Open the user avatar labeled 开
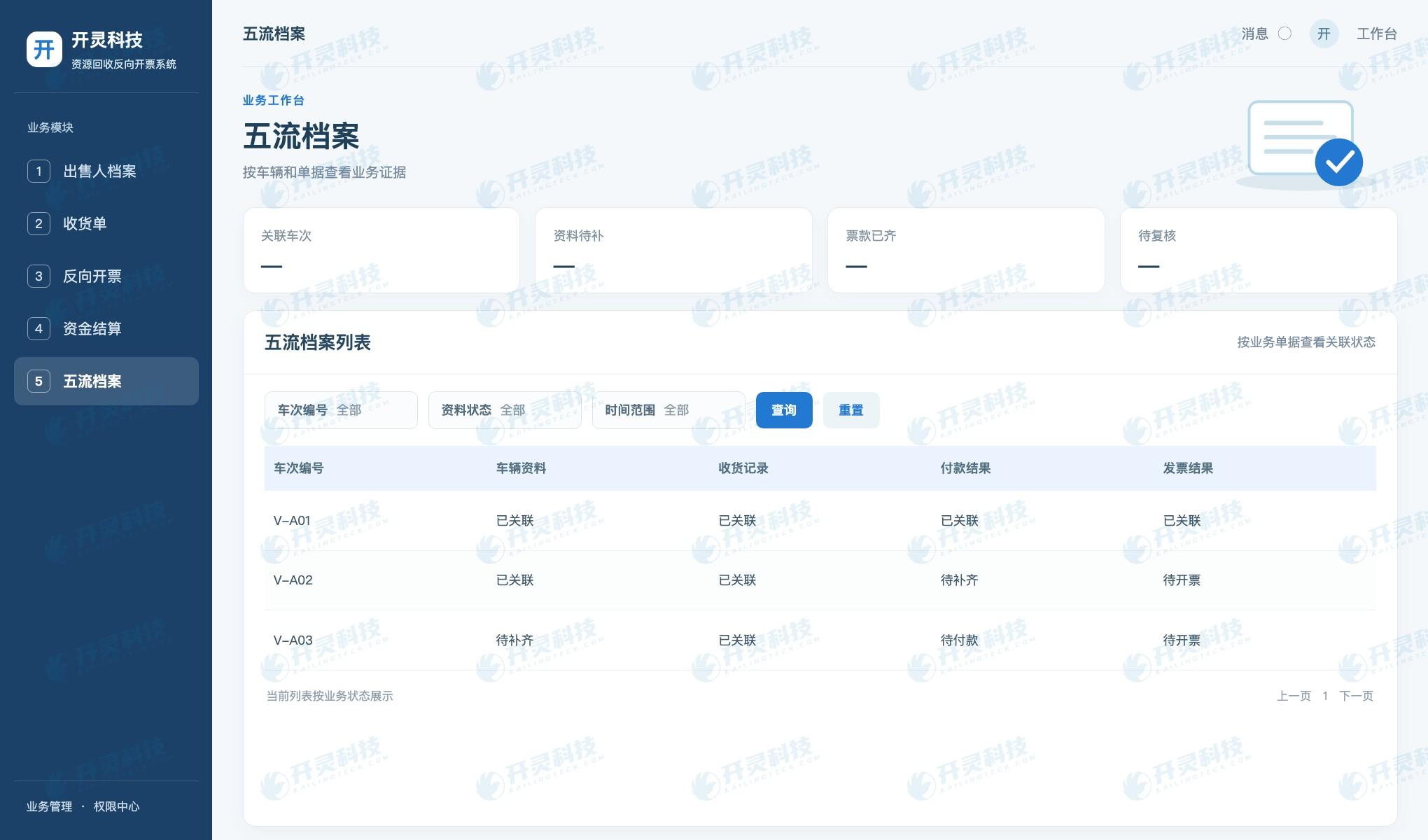The width and height of the screenshot is (1428, 840). tap(1324, 34)
